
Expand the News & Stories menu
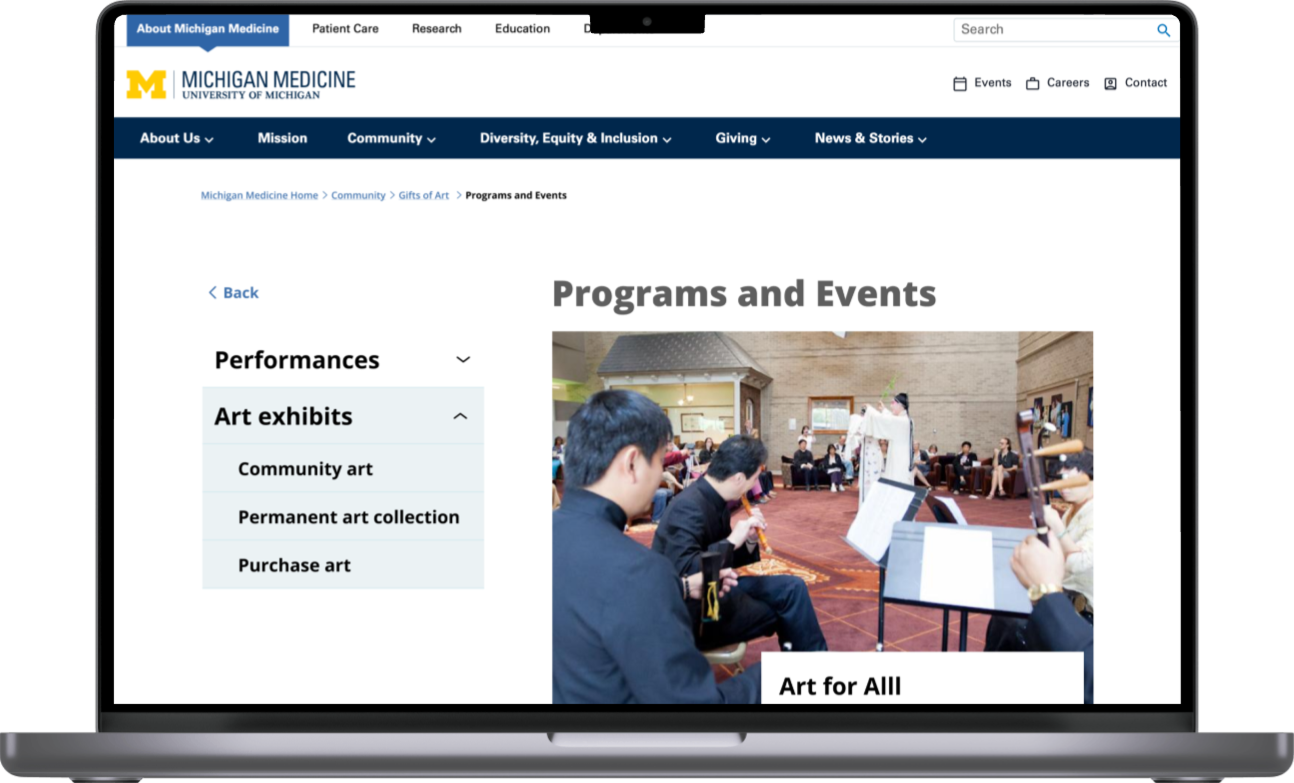pyautogui.click(x=870, y=139)
